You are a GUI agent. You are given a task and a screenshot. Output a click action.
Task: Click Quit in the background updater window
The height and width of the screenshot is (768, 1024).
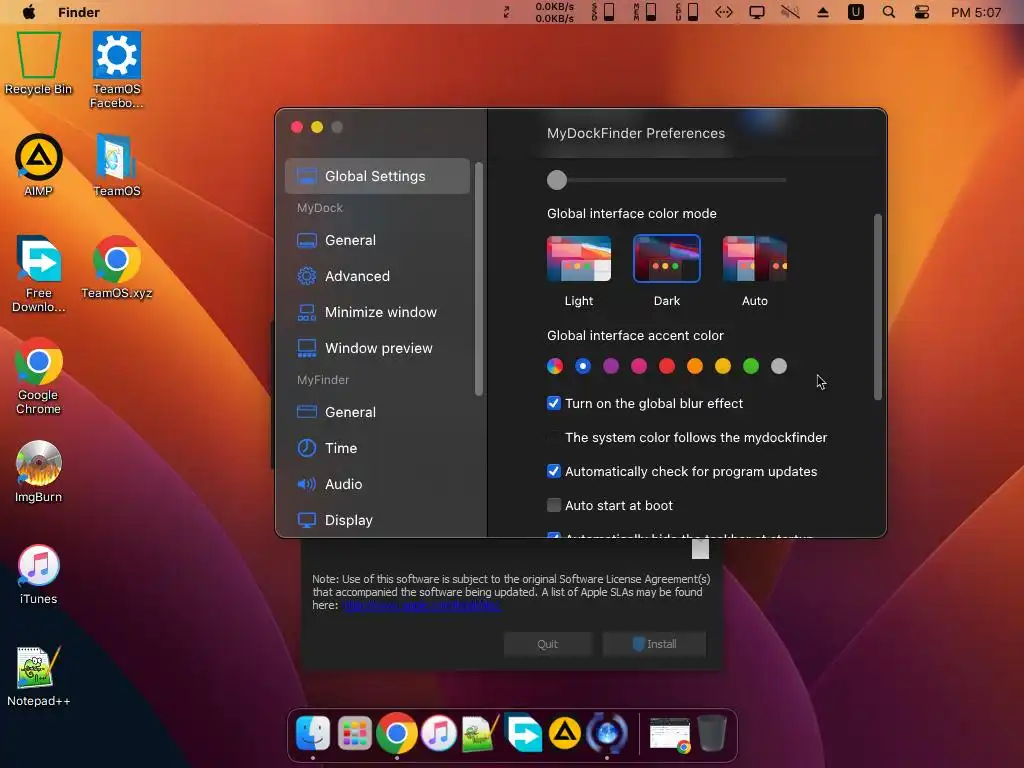point(547,644)
